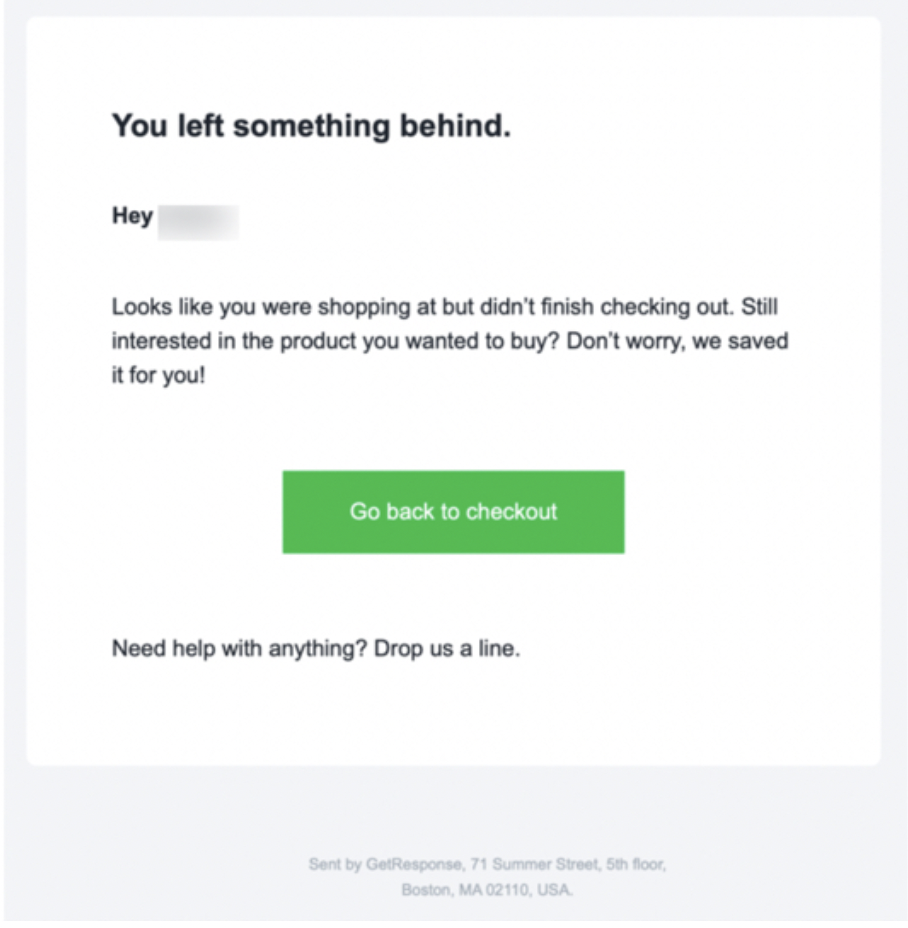Click the bold 'Hey' greeting word
The width and height of the screenshot is (908, 928).
[133, 217]
